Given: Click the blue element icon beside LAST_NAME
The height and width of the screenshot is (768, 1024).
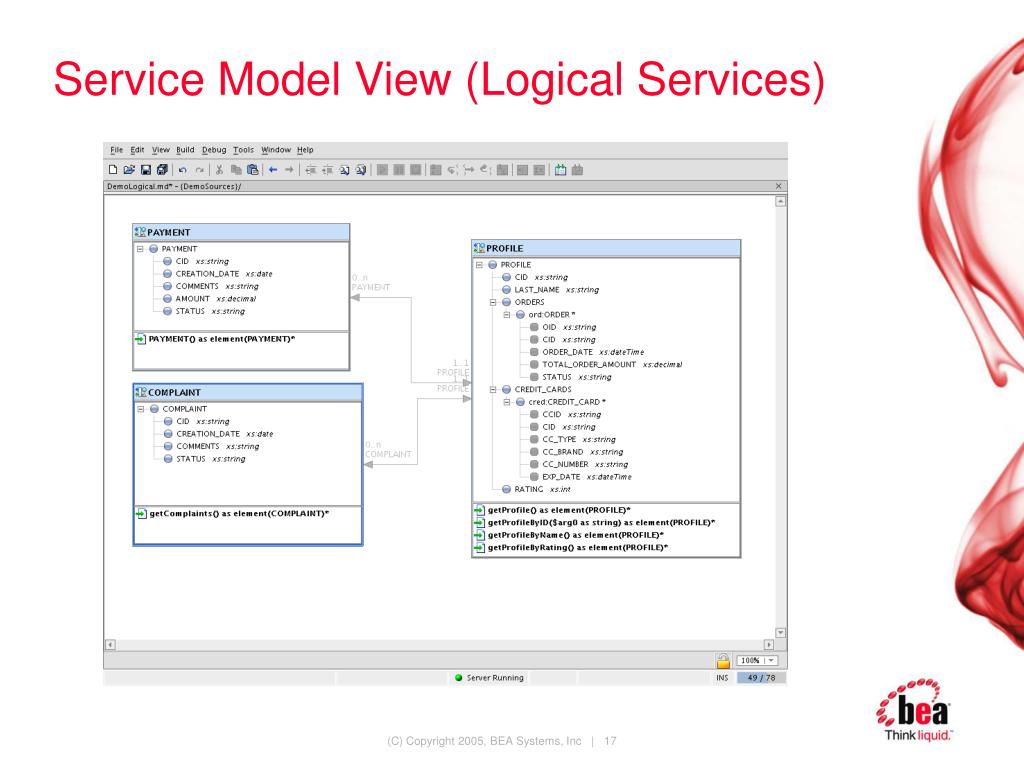Looking at the screenshot, I should point(506,290).
